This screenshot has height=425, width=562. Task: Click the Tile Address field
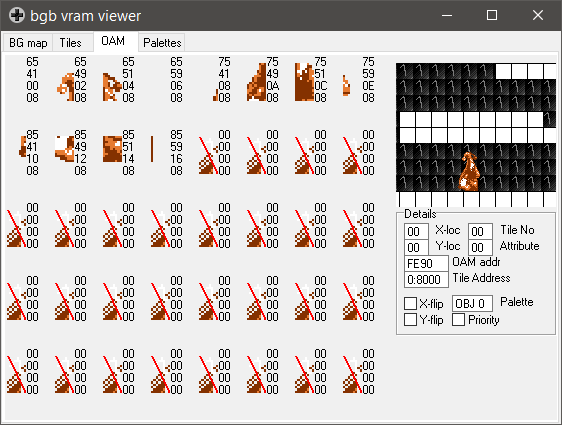(426, 280)
